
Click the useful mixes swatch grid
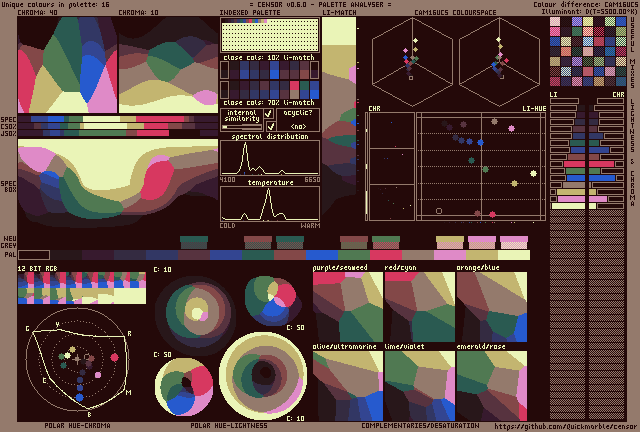[x=588, y=51]
